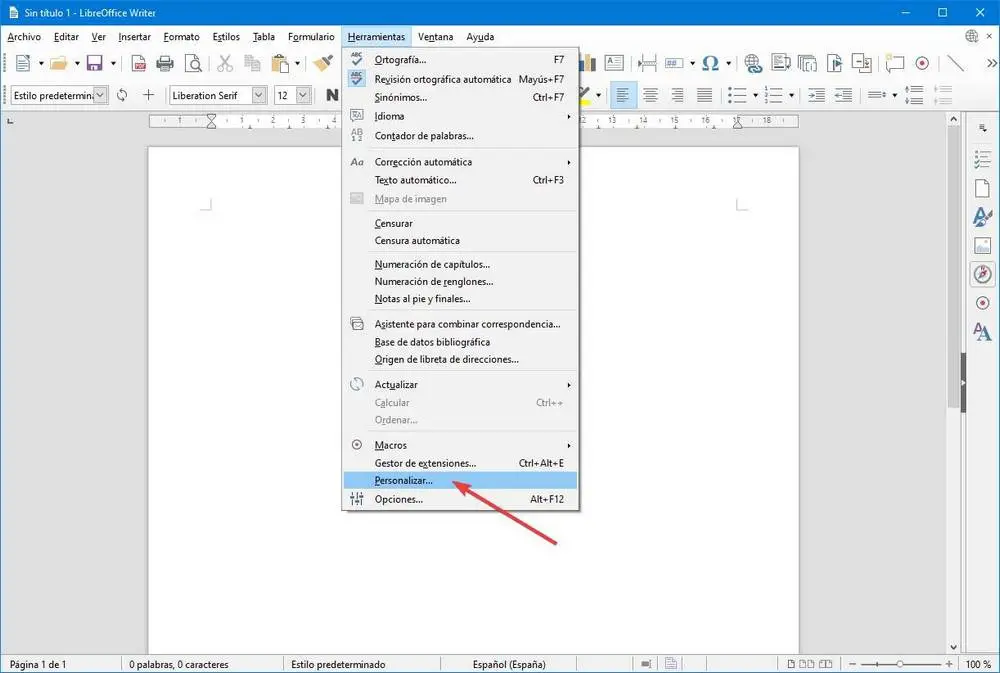The height and width of the screenshot is (673, 1000).
Task: Decrease paragraph indent
Action: click(x=843, y=96)
